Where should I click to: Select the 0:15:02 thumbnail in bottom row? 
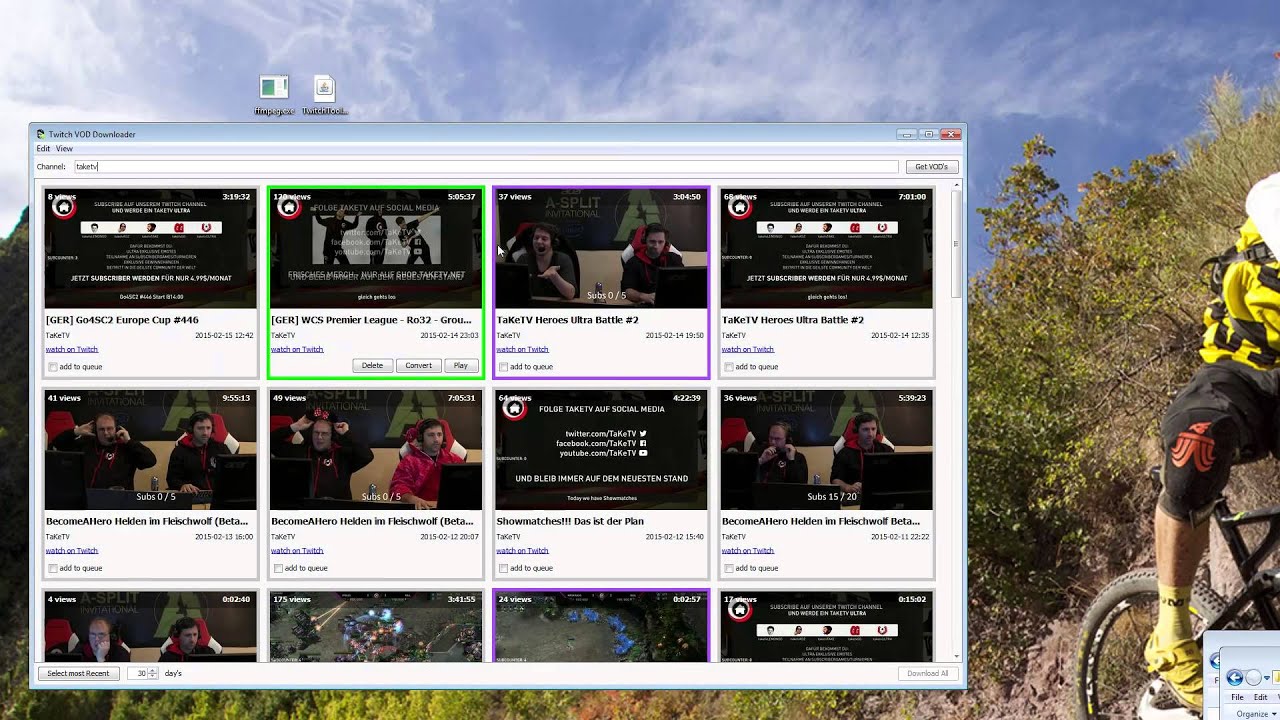pyautogui.click(x=827, y=626)
